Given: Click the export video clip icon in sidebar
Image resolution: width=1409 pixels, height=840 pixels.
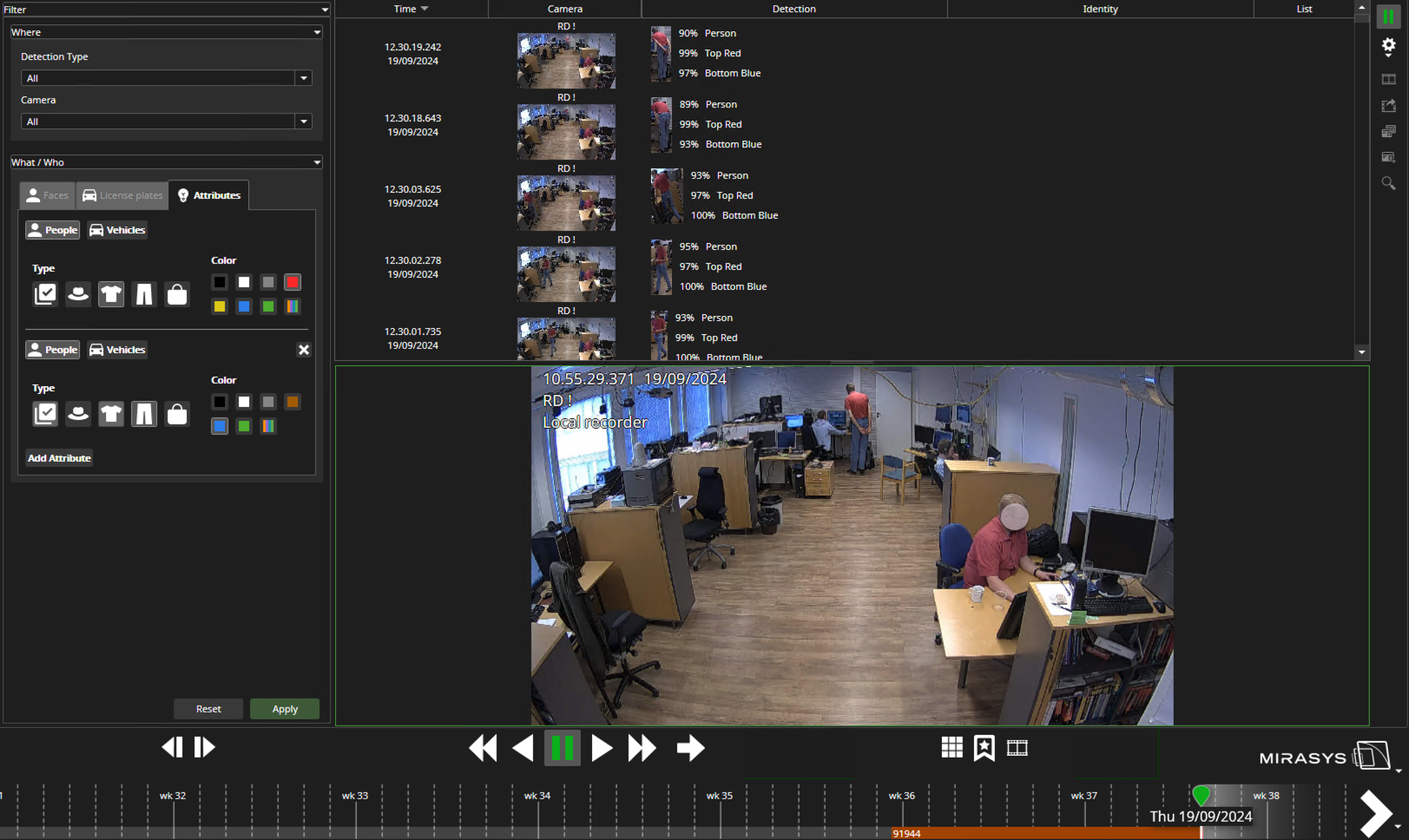Looking at the screenshot, I should coord(1388,106).
